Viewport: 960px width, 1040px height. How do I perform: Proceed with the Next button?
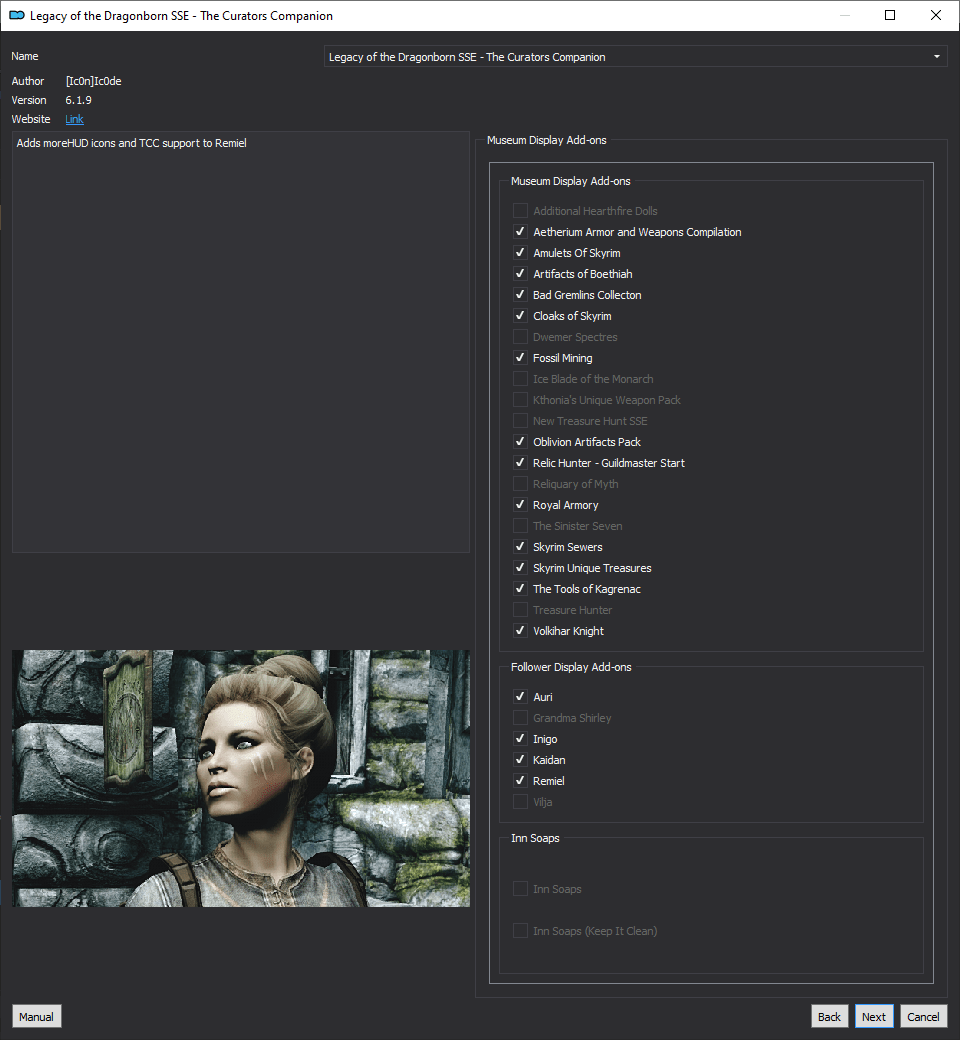[x=874, y=1017]
